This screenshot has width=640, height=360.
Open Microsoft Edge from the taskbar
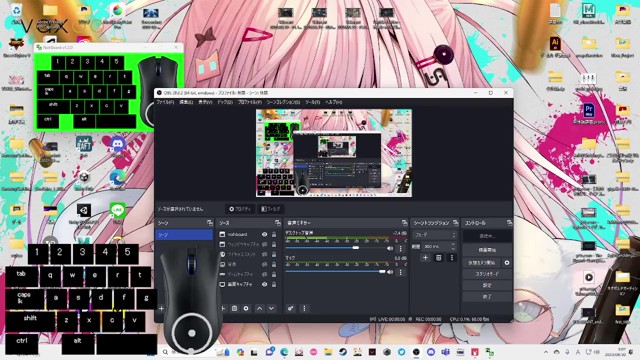(284, 352)
